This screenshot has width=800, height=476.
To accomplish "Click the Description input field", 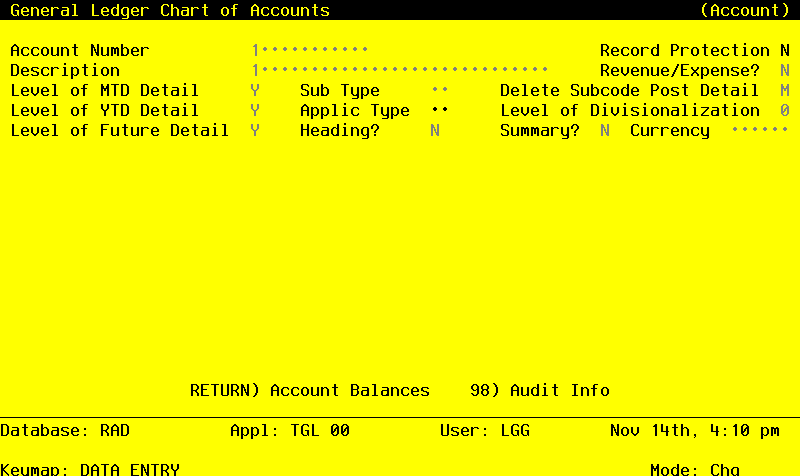I will tap(399, 70).
